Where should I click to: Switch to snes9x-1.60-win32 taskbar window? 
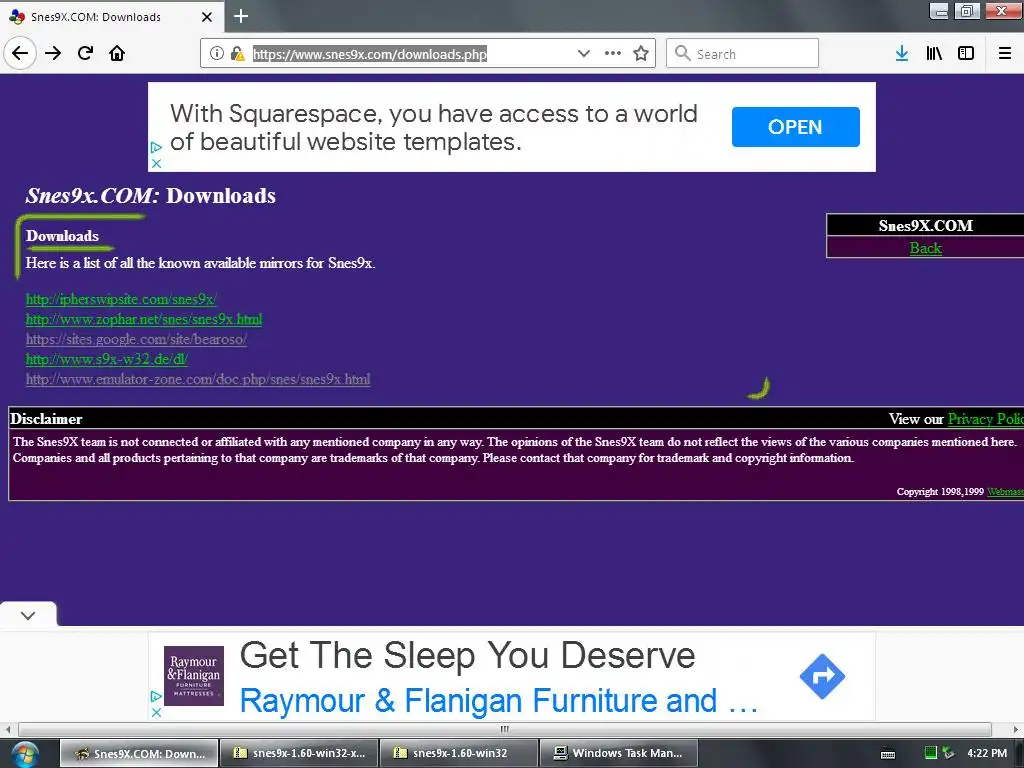point(459,754)
